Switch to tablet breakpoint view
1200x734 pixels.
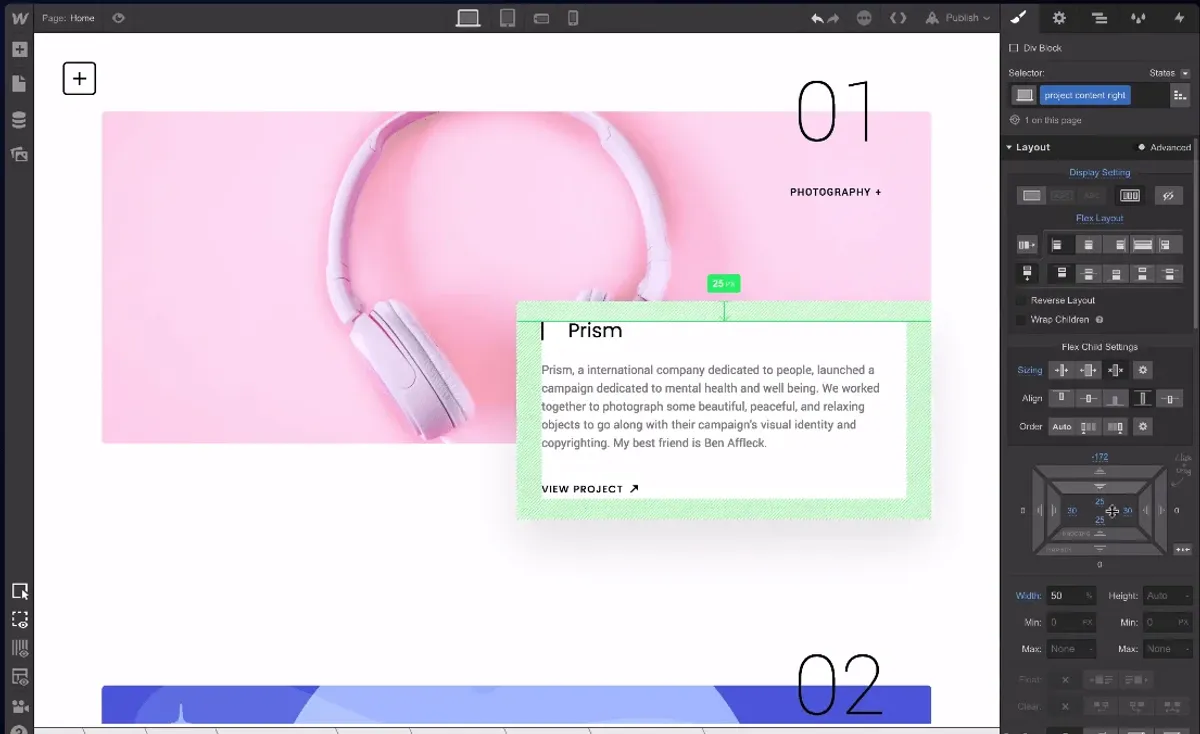tap(508, 18)
